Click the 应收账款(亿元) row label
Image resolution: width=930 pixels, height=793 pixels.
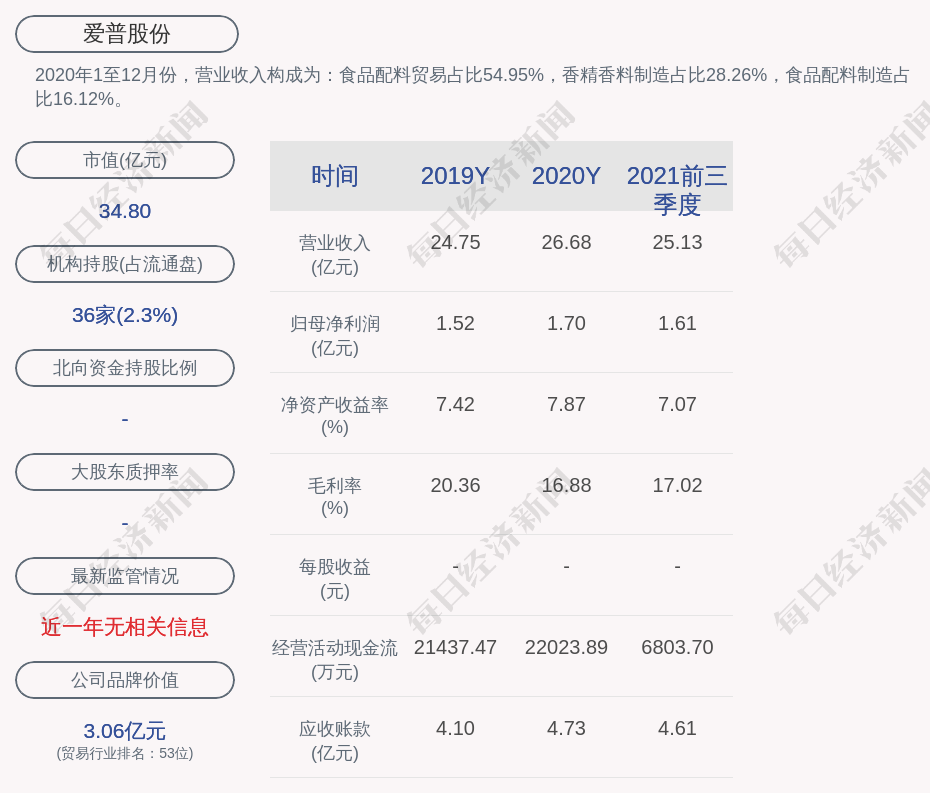coord(335,741)
